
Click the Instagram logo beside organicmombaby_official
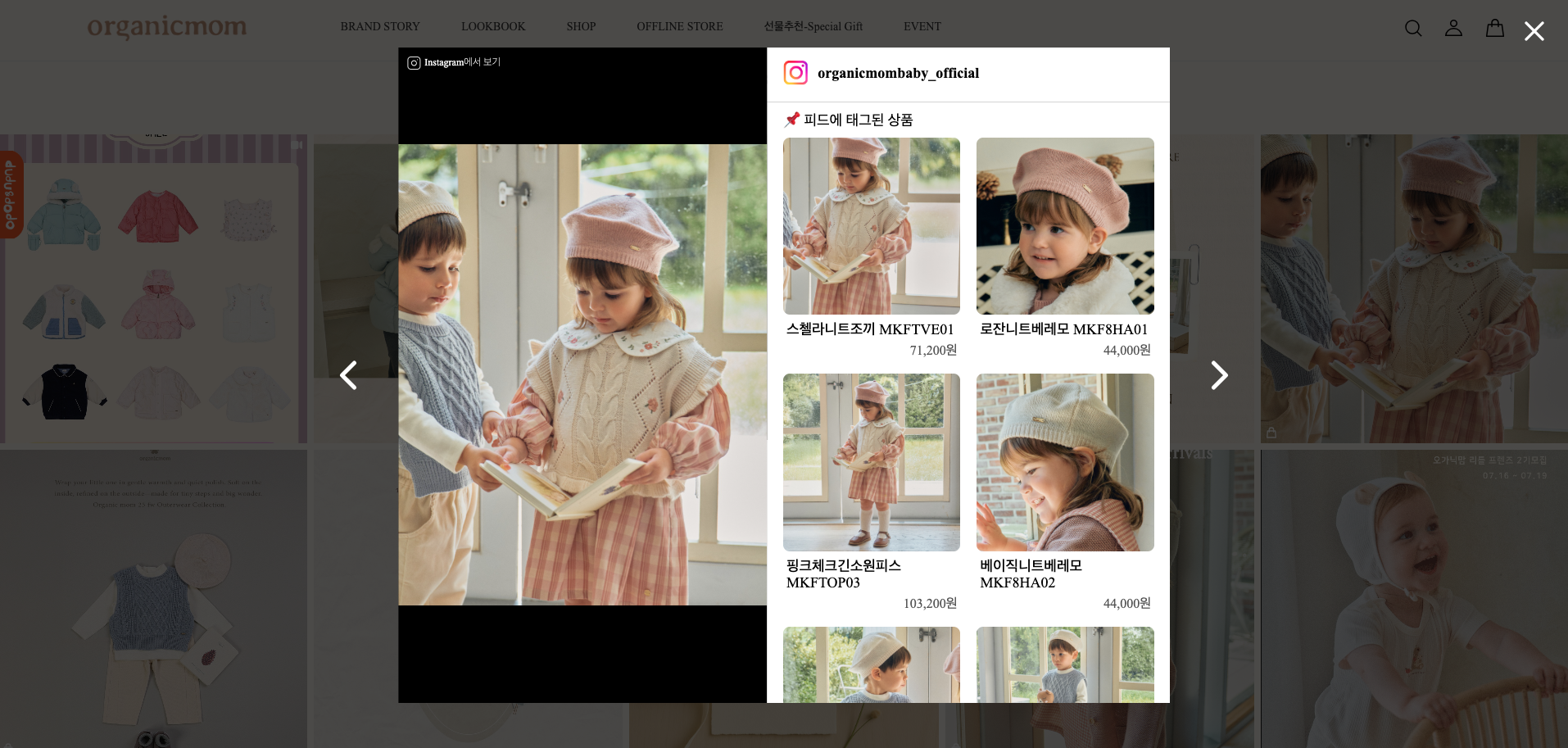[795, 73]
